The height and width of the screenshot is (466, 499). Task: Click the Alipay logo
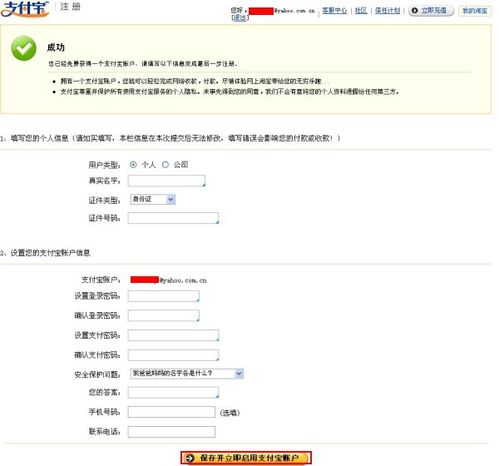coord(25,9)
